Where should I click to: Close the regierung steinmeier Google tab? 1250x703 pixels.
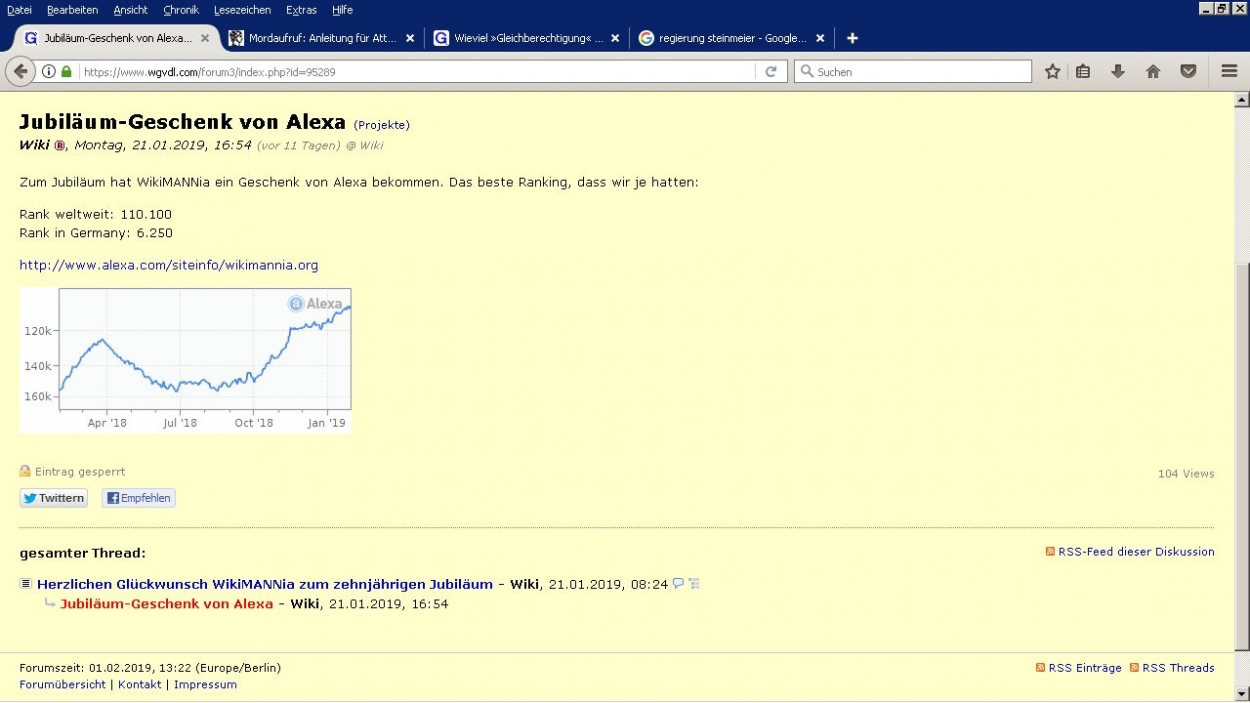[820, 38]
